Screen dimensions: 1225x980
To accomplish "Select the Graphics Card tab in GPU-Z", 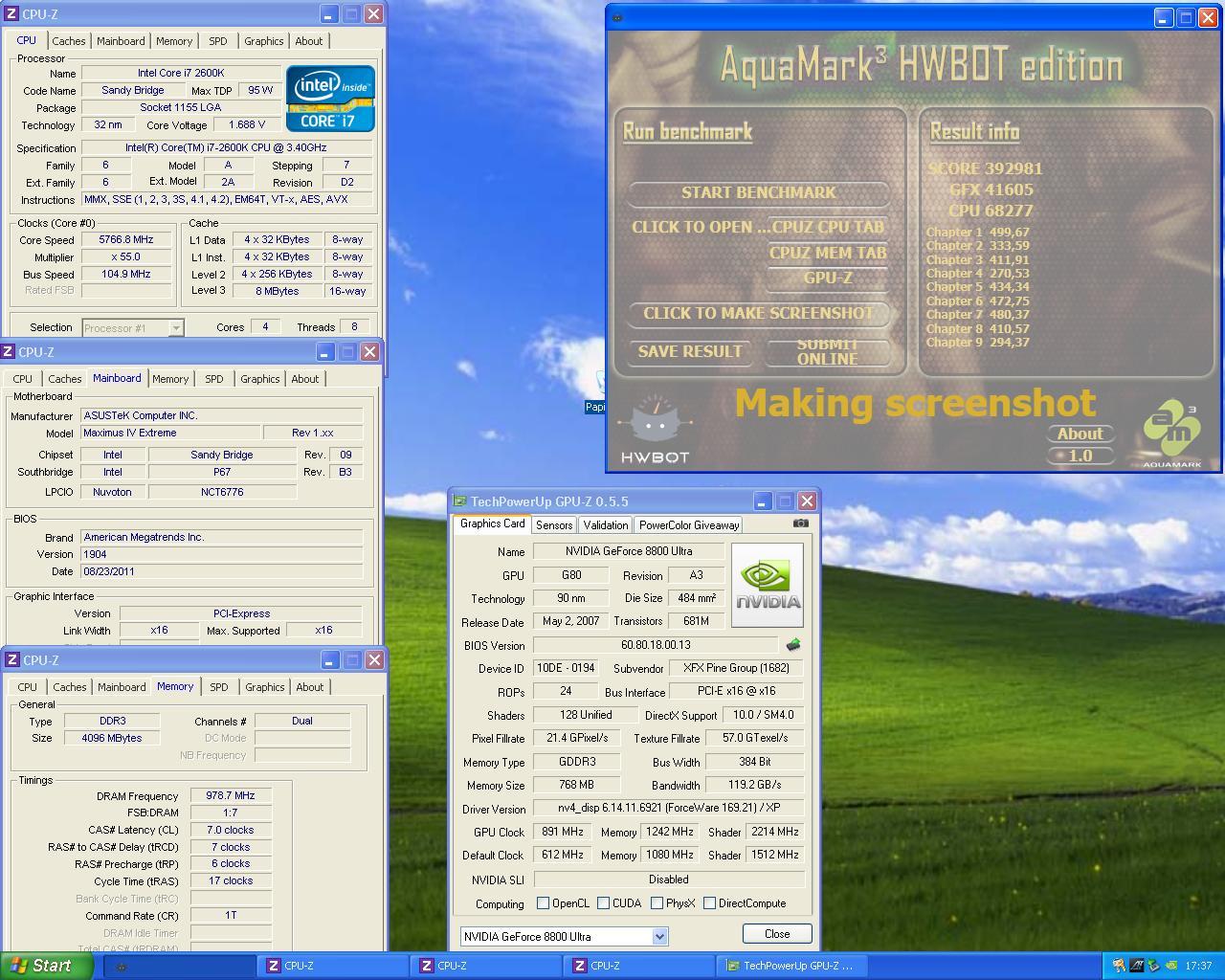I will tap(492, 523).
